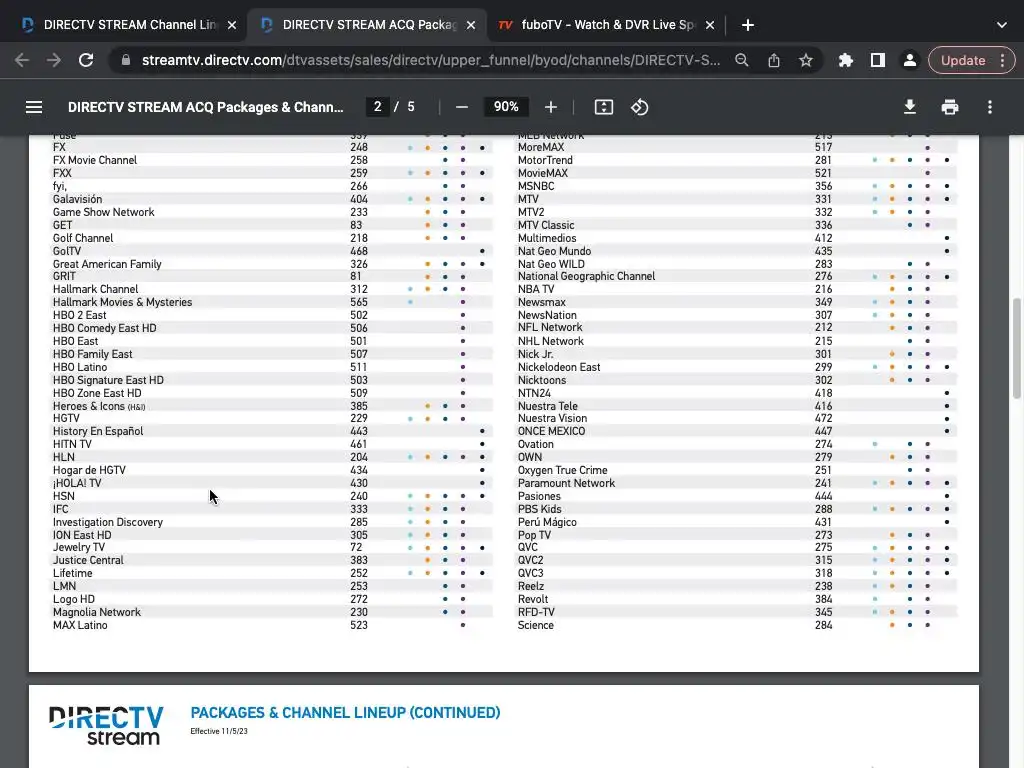Zoom out the PDF with minus
This screenshot has height=768, width=1024.
pos(462,107)
